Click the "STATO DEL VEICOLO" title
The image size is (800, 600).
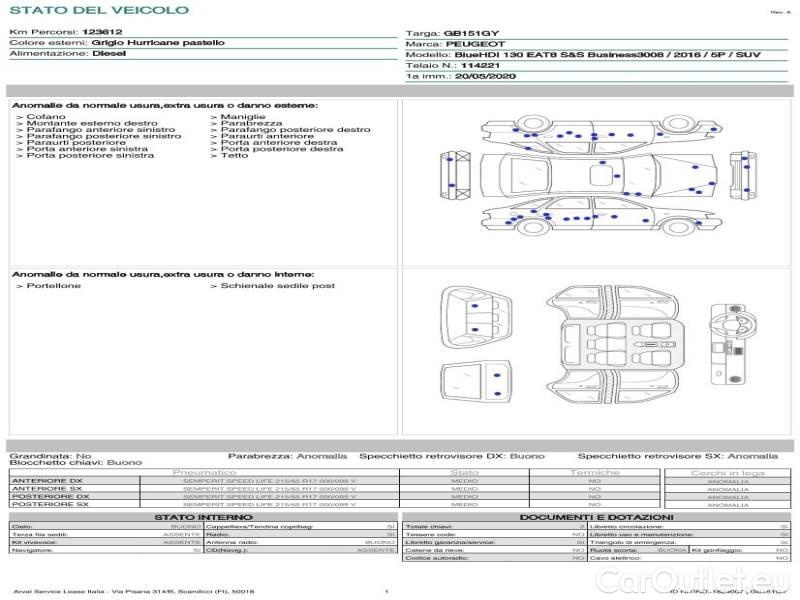[x=99, y=10]
